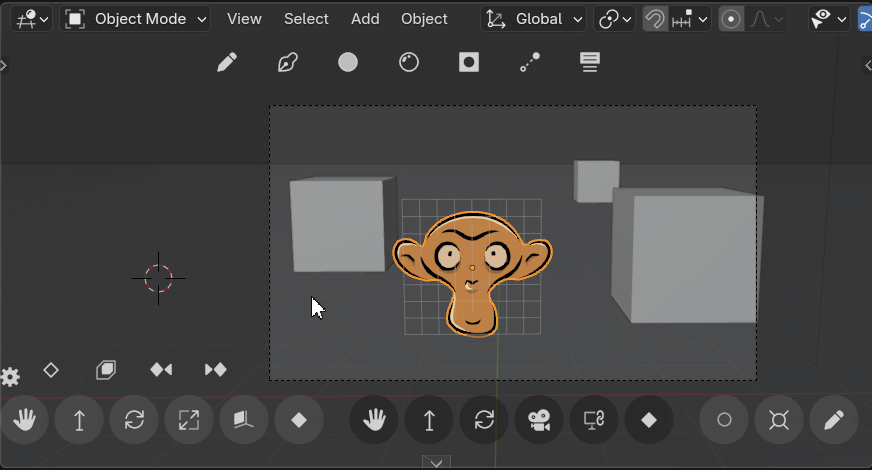This screenshot has height=470, width=872.
Task: Open the pivot point dropdown
Action: coord(615,19)
